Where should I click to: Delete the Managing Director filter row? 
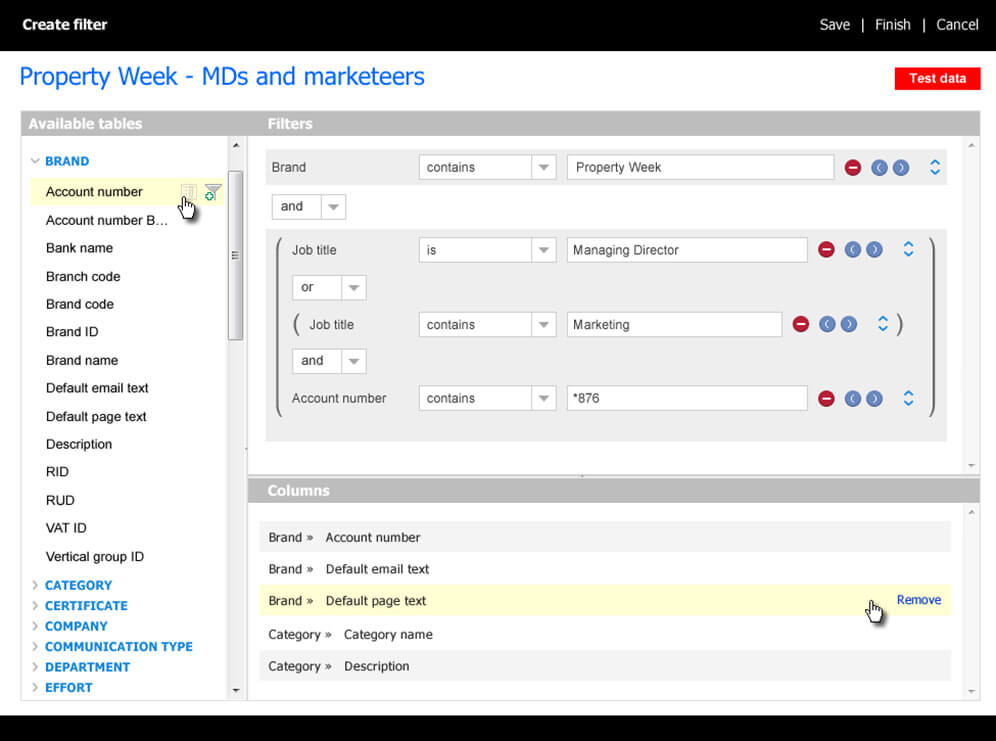tap(826, 250)
